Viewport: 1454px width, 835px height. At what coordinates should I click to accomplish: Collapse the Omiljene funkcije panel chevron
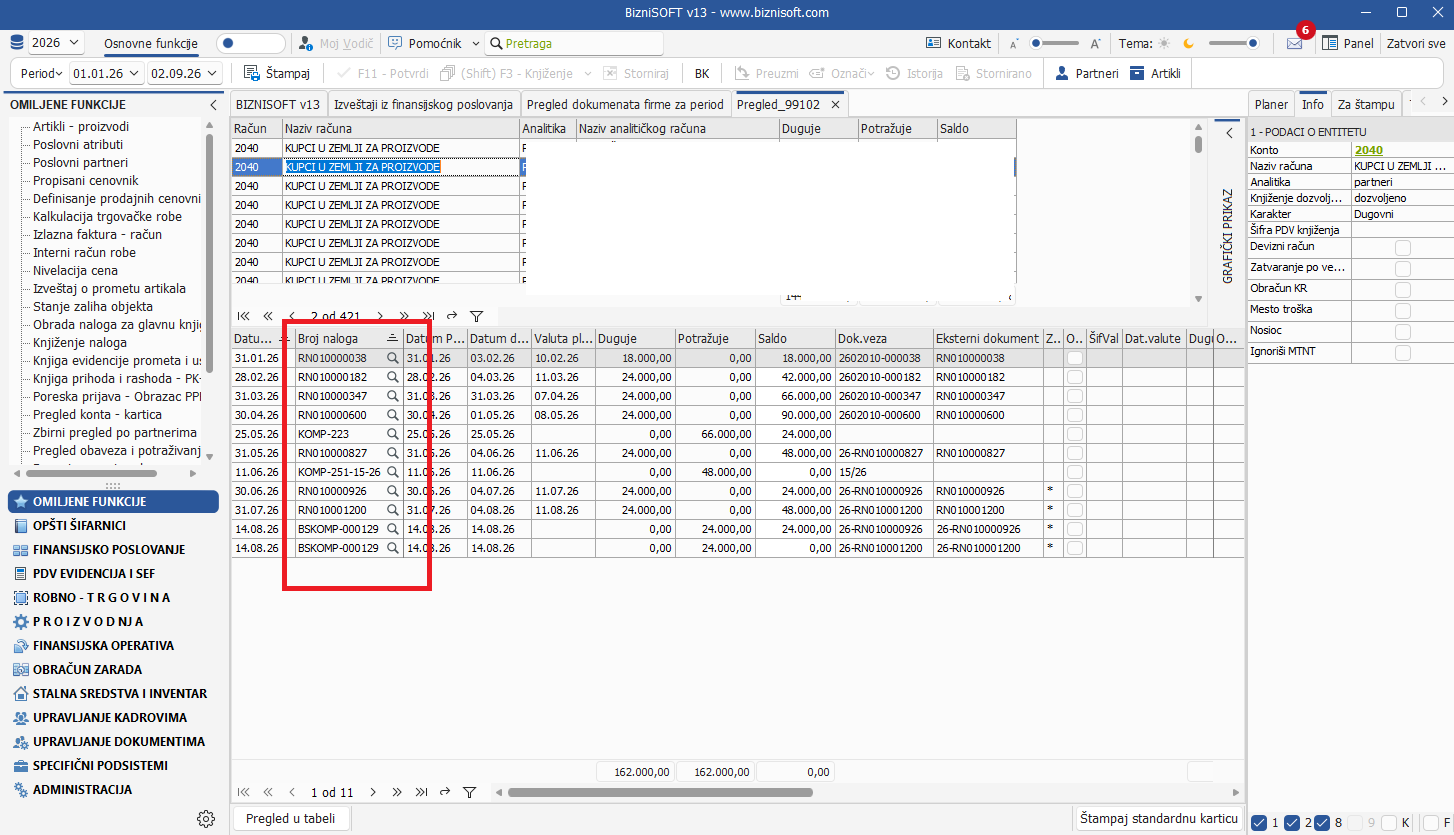click(213, 104)
